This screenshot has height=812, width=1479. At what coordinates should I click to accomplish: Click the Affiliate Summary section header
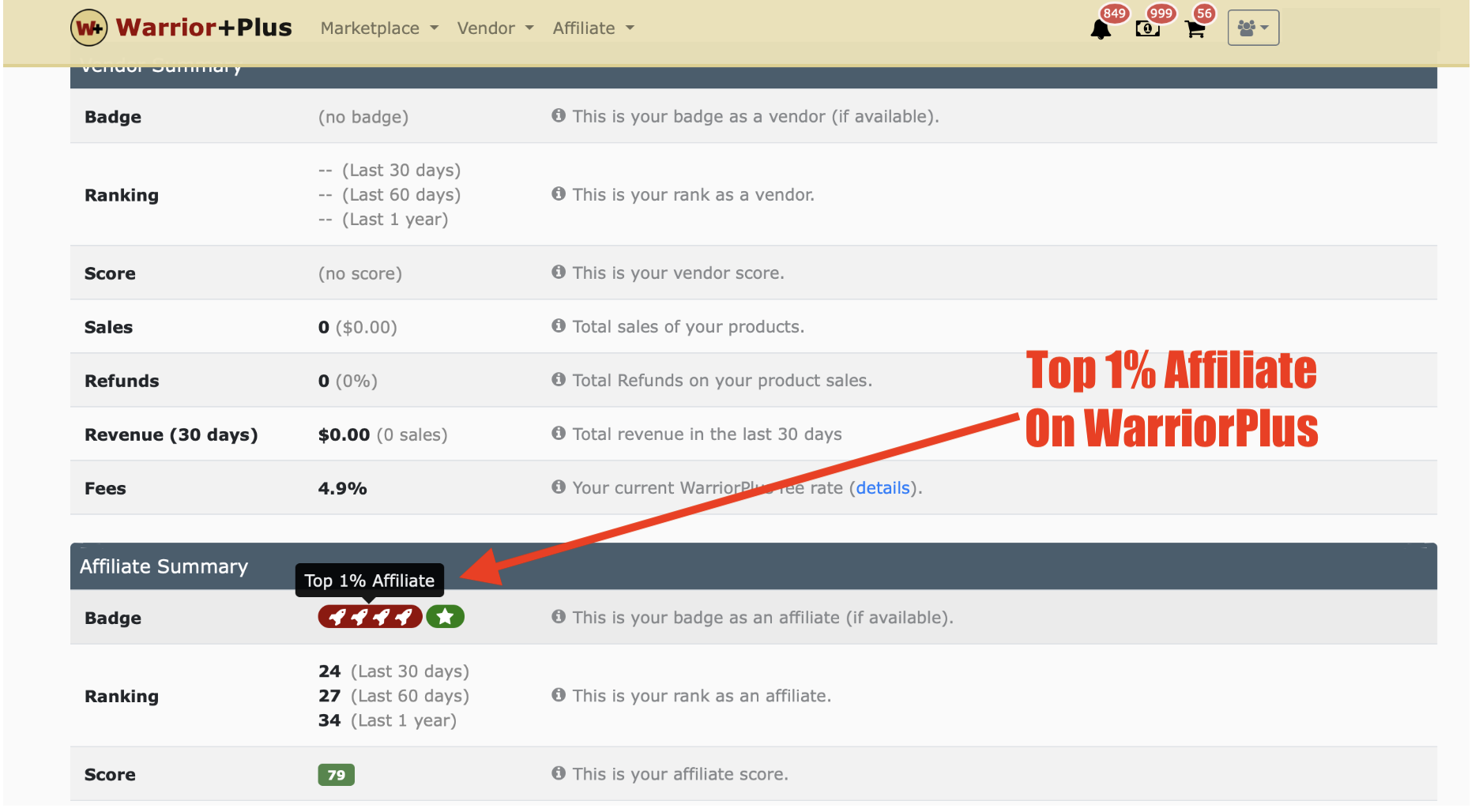[164, 566]
